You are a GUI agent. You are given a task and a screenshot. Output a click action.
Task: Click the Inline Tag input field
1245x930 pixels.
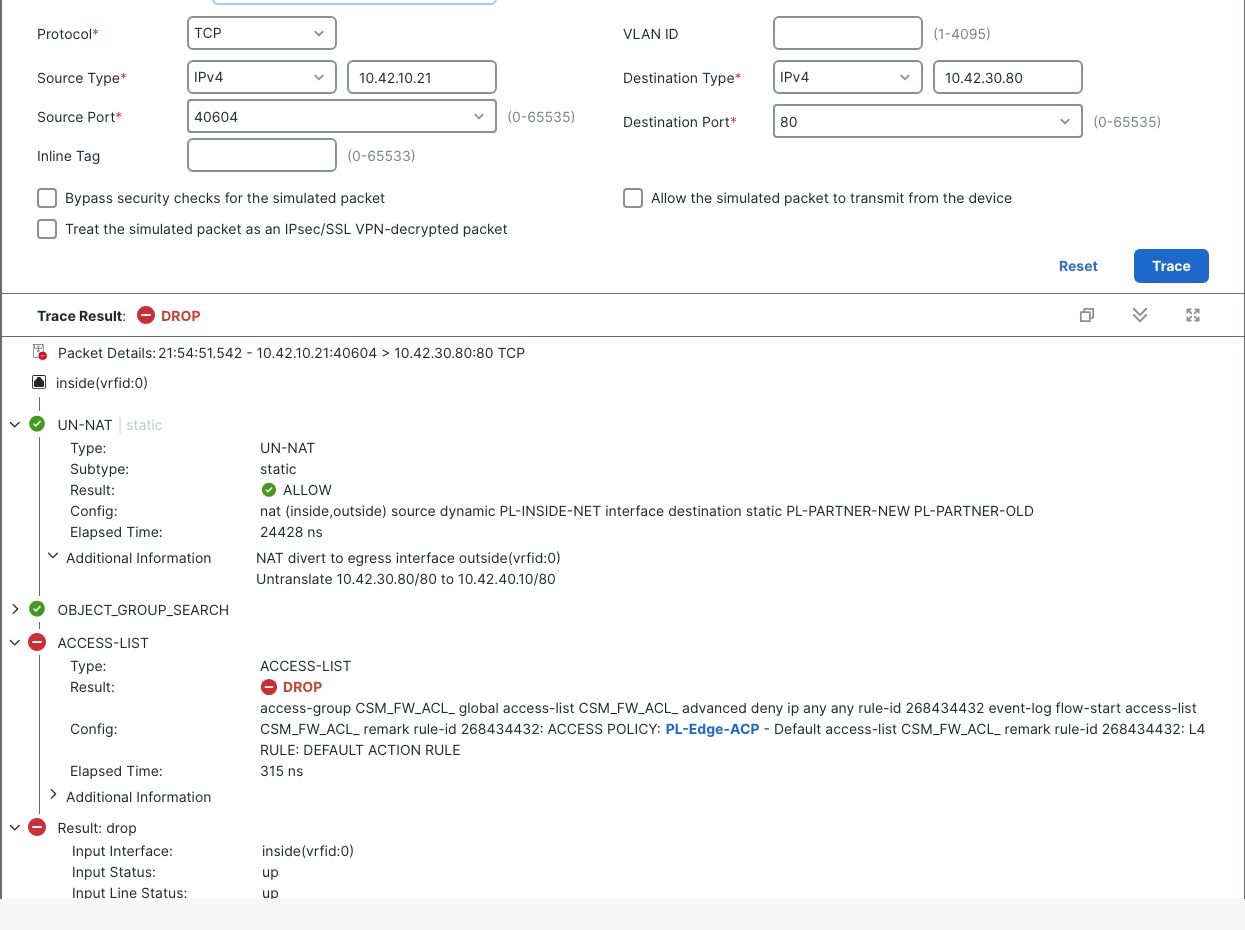[x=262, y=155]
